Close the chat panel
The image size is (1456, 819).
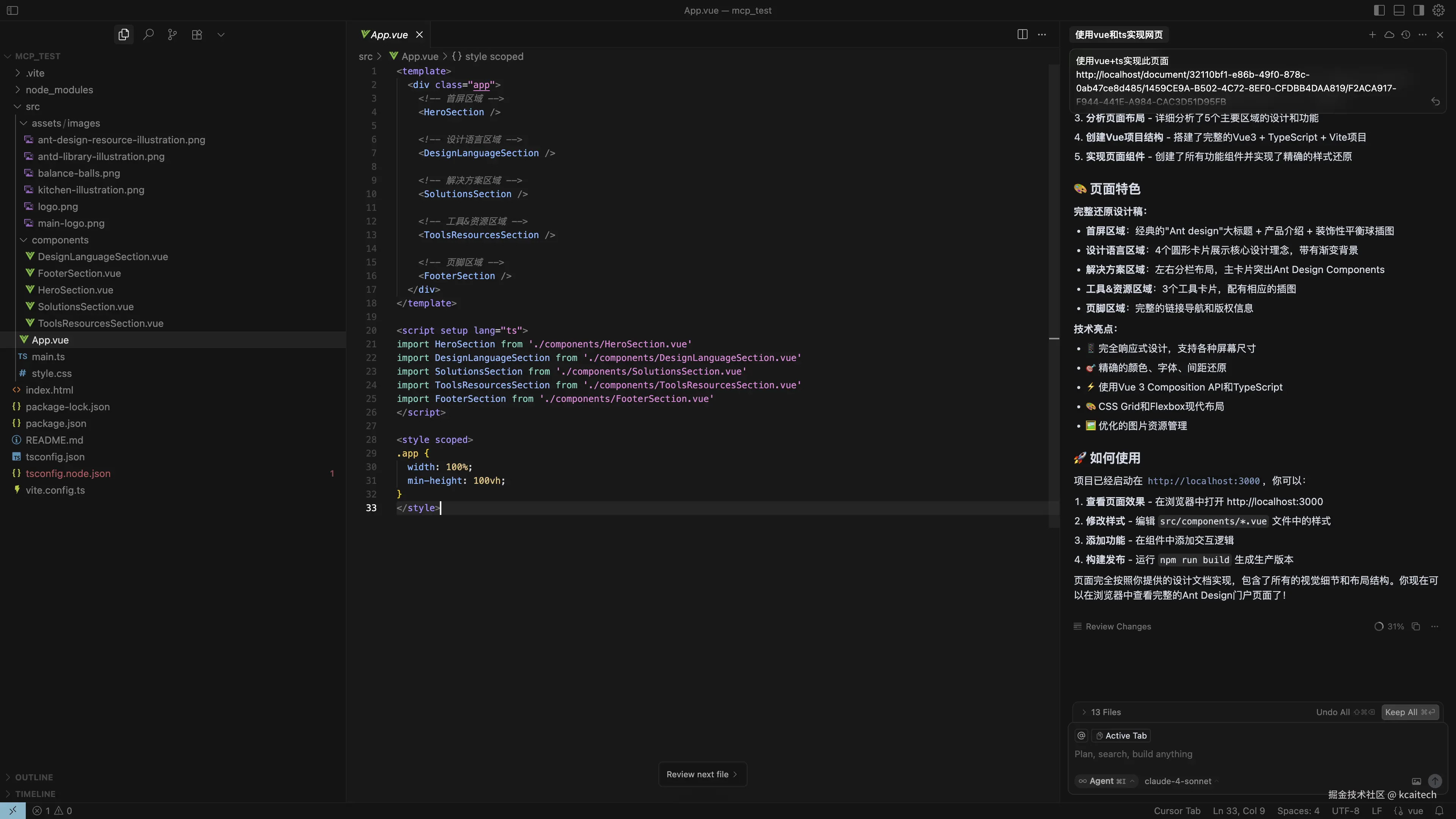pos(1440,35)
